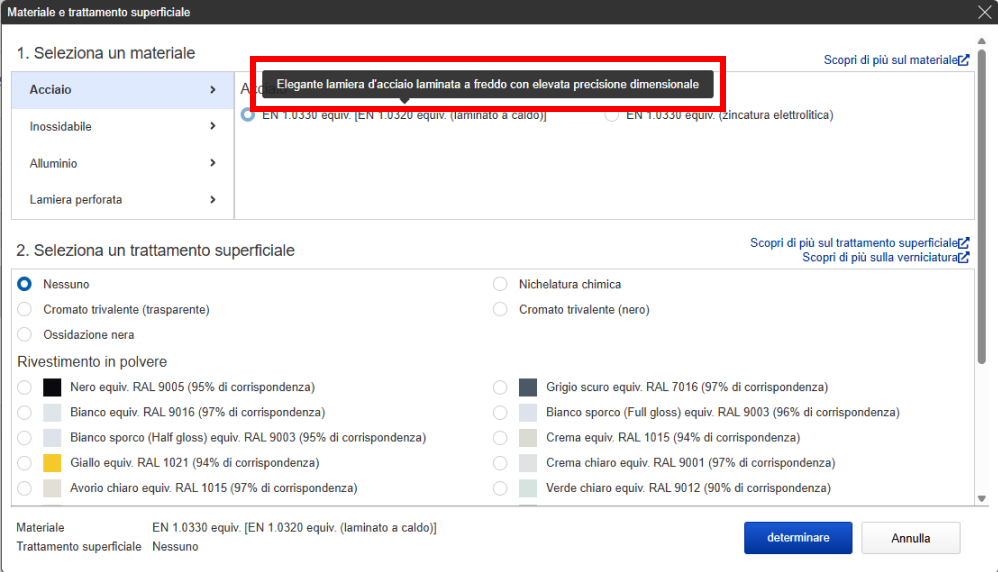Screen dimensions: 998x572
Task: Click the yellow Giallo RAL 1021 swatch
Action: point(52,463)
